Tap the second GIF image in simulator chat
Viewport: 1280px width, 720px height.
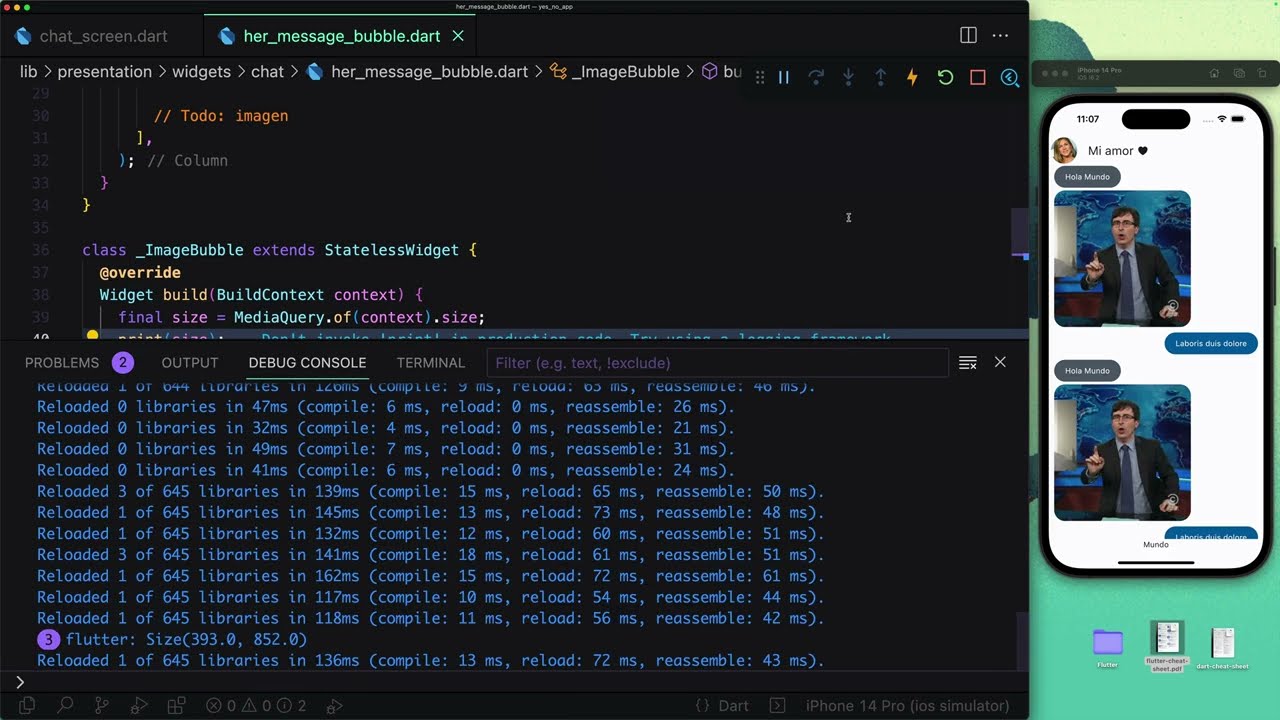coord(1122,453)
